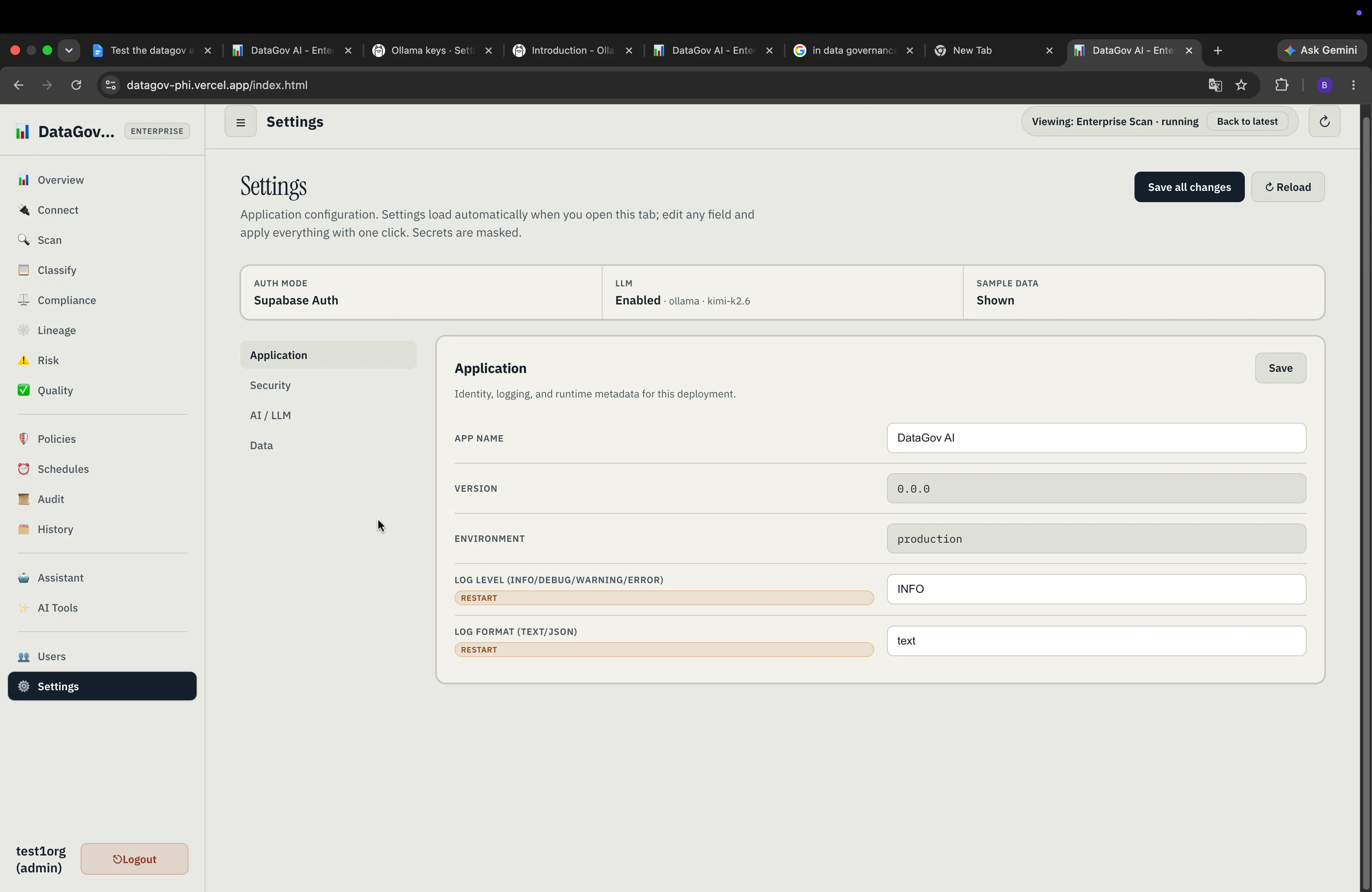
Task: Click the Logout button
Action: click(134, 859)
